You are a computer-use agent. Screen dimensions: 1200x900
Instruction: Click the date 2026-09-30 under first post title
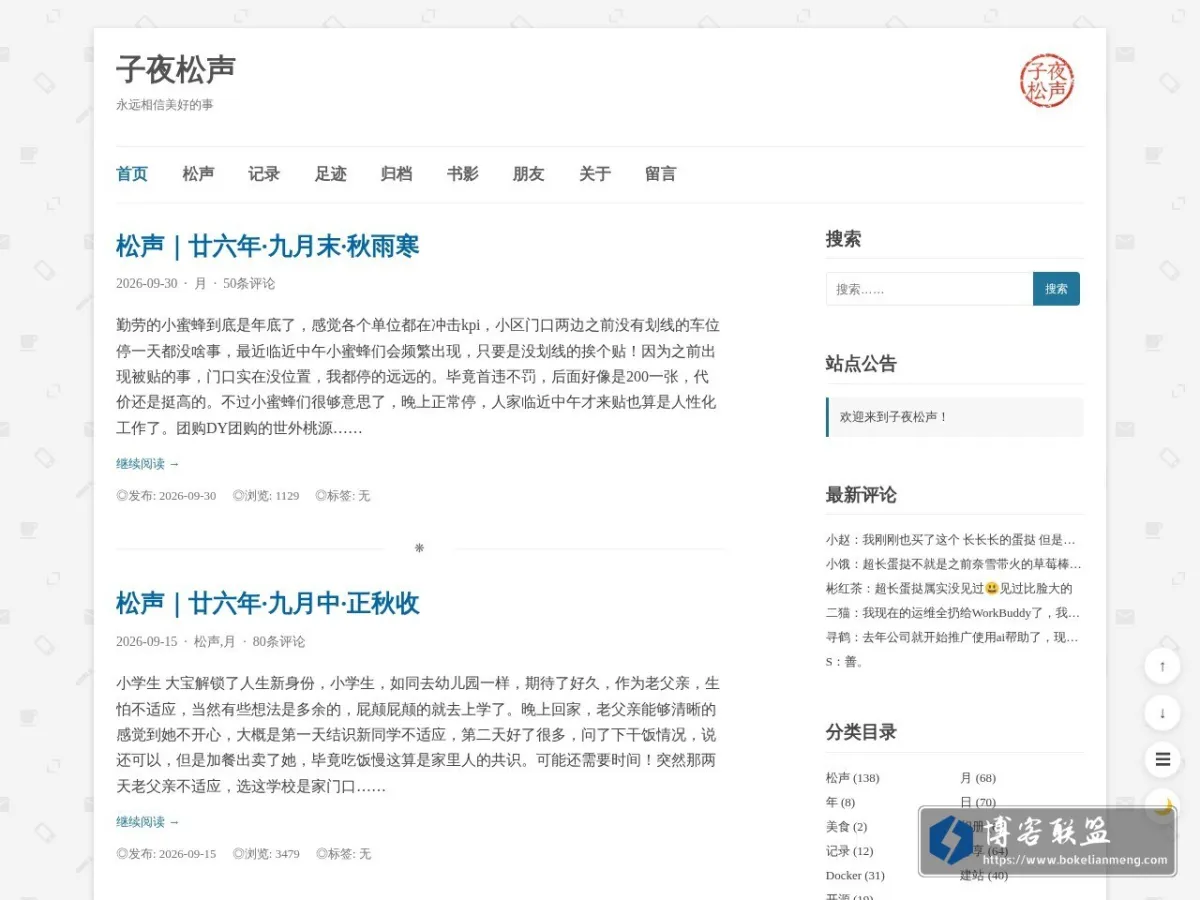point(147,284)
